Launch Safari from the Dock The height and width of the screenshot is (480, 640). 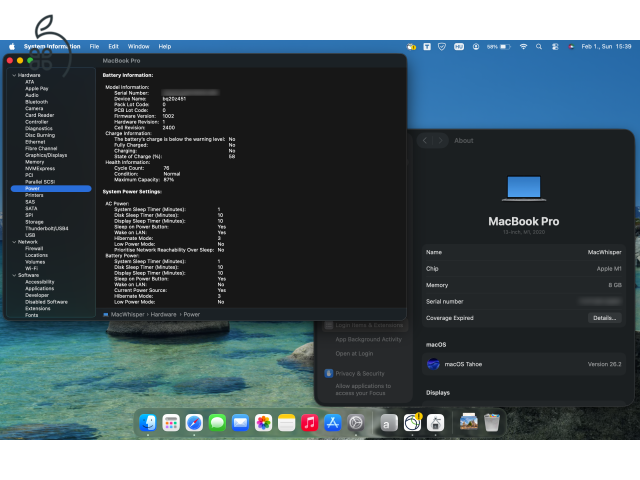click(194, 422)
